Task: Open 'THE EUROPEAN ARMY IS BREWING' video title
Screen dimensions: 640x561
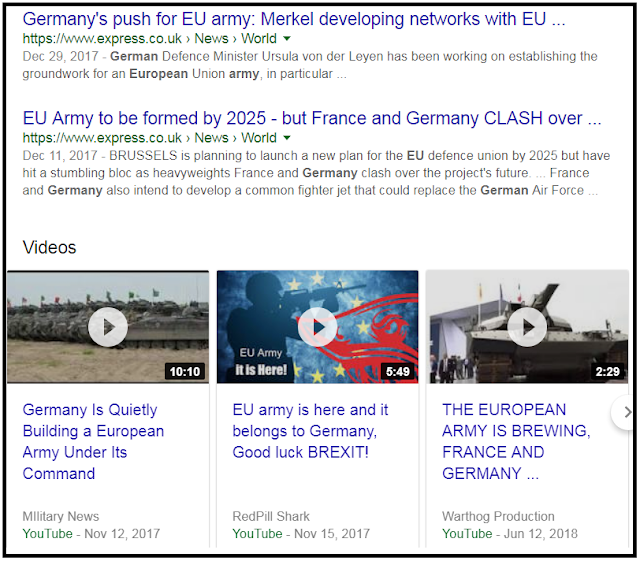Action: (x=516, y=441)
